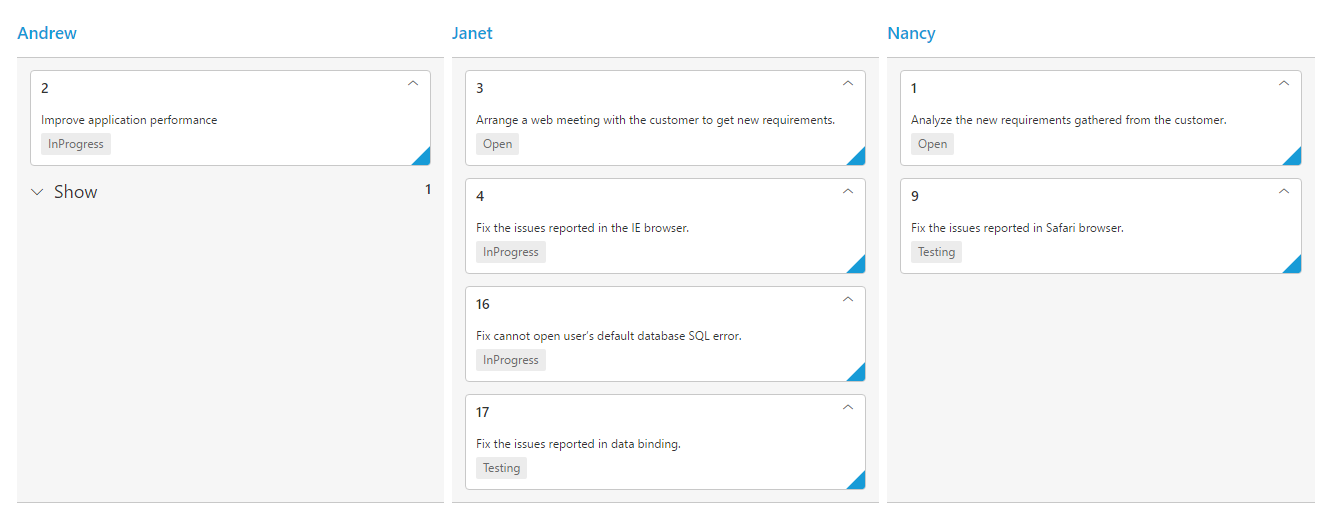Click the Show label in Andrew's column
The image size is (1328, 527).
[x=76, y=192]
